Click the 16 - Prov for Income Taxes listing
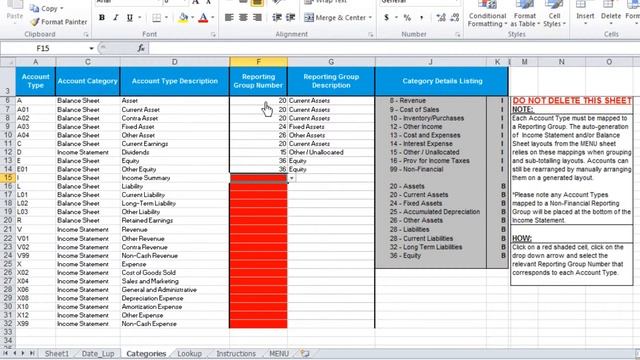640x360 pixels. pos(429,161)
